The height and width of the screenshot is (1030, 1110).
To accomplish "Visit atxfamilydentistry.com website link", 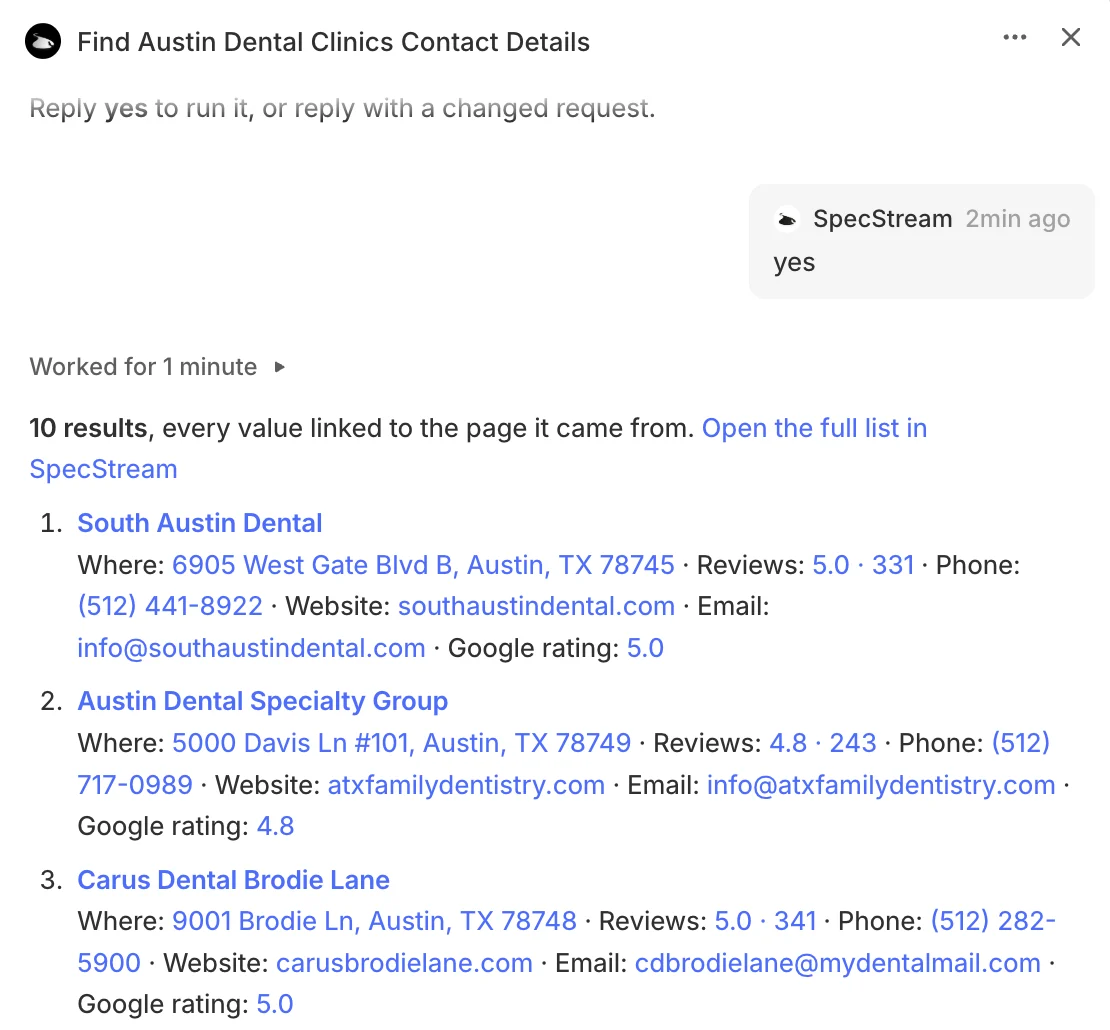I will click(x=467, y=785).
